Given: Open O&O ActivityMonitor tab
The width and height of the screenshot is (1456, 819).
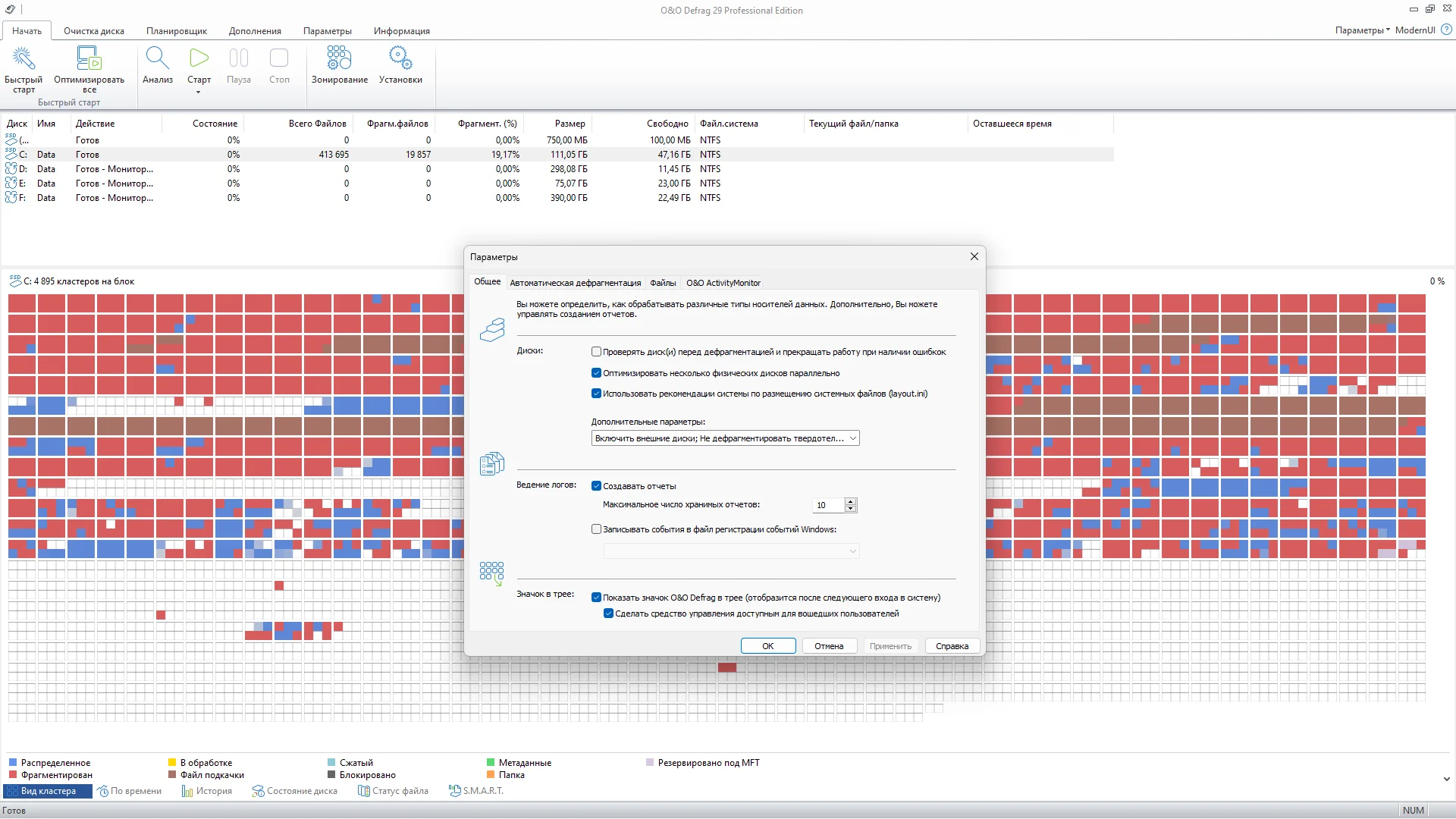Looking at the screenshot, I should point(723,283).
